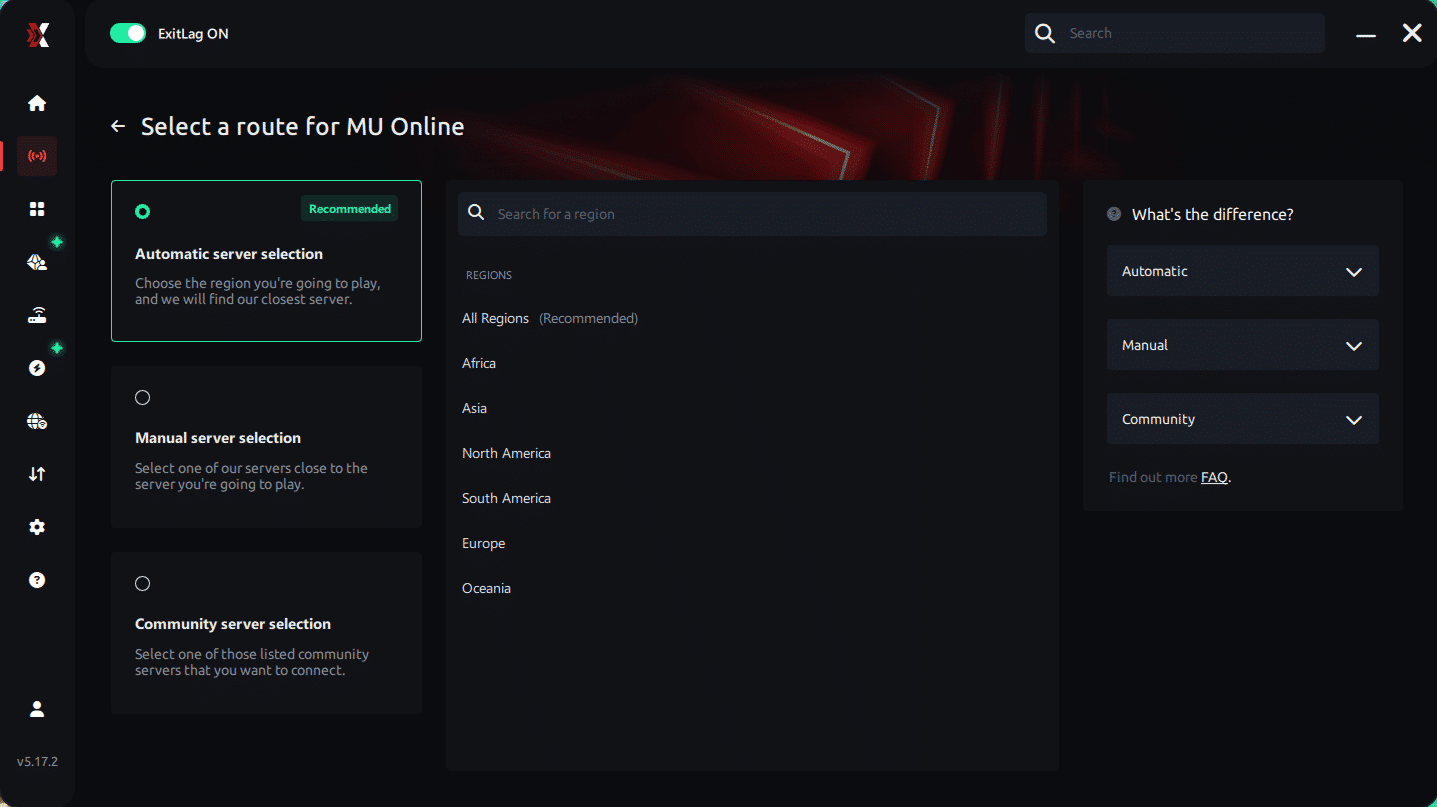Click the green Recommended badge
The image size is (1437, 807).
(350, 209)
